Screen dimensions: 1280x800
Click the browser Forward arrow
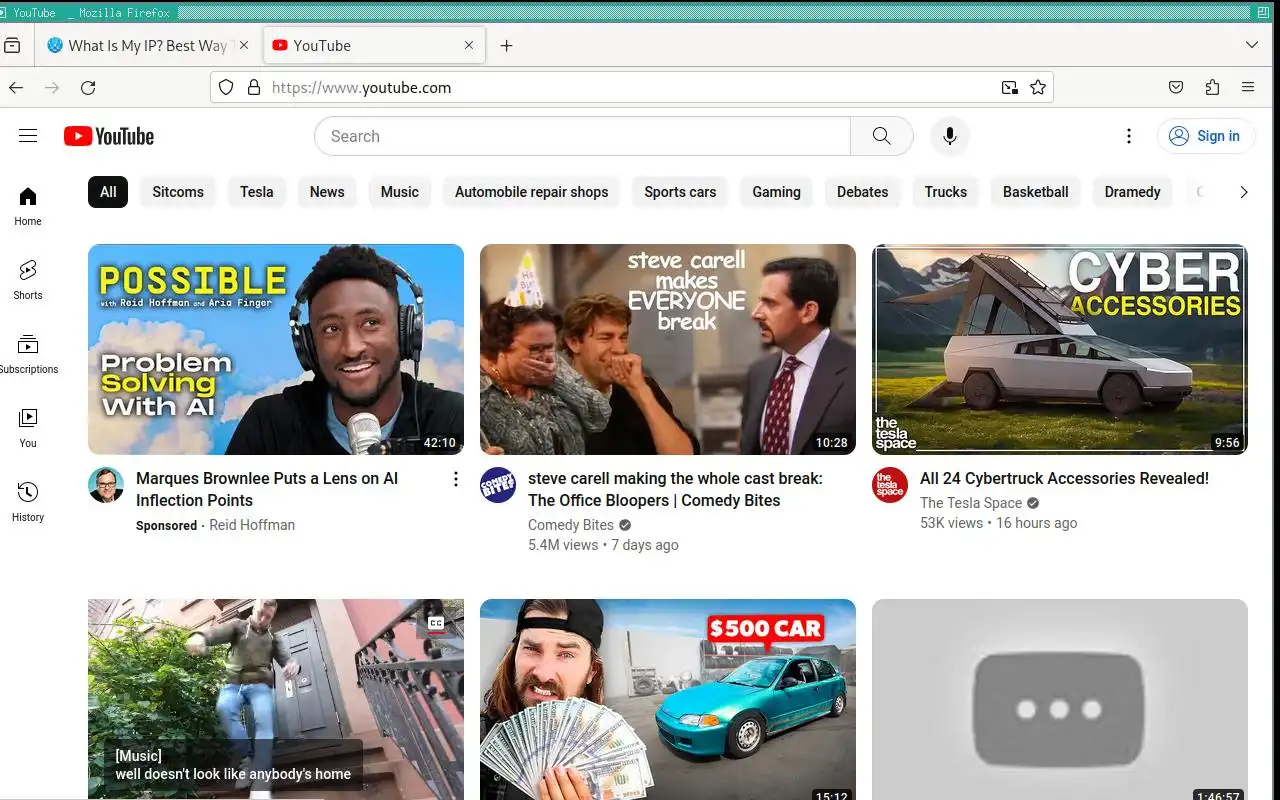pyautogui.click(x=52, y=88)
